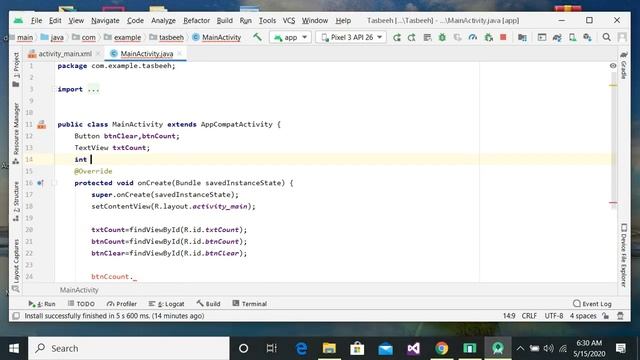The image size is (640, 360).
Task: Open the Logcat tool window
Action: click(167, 304)
